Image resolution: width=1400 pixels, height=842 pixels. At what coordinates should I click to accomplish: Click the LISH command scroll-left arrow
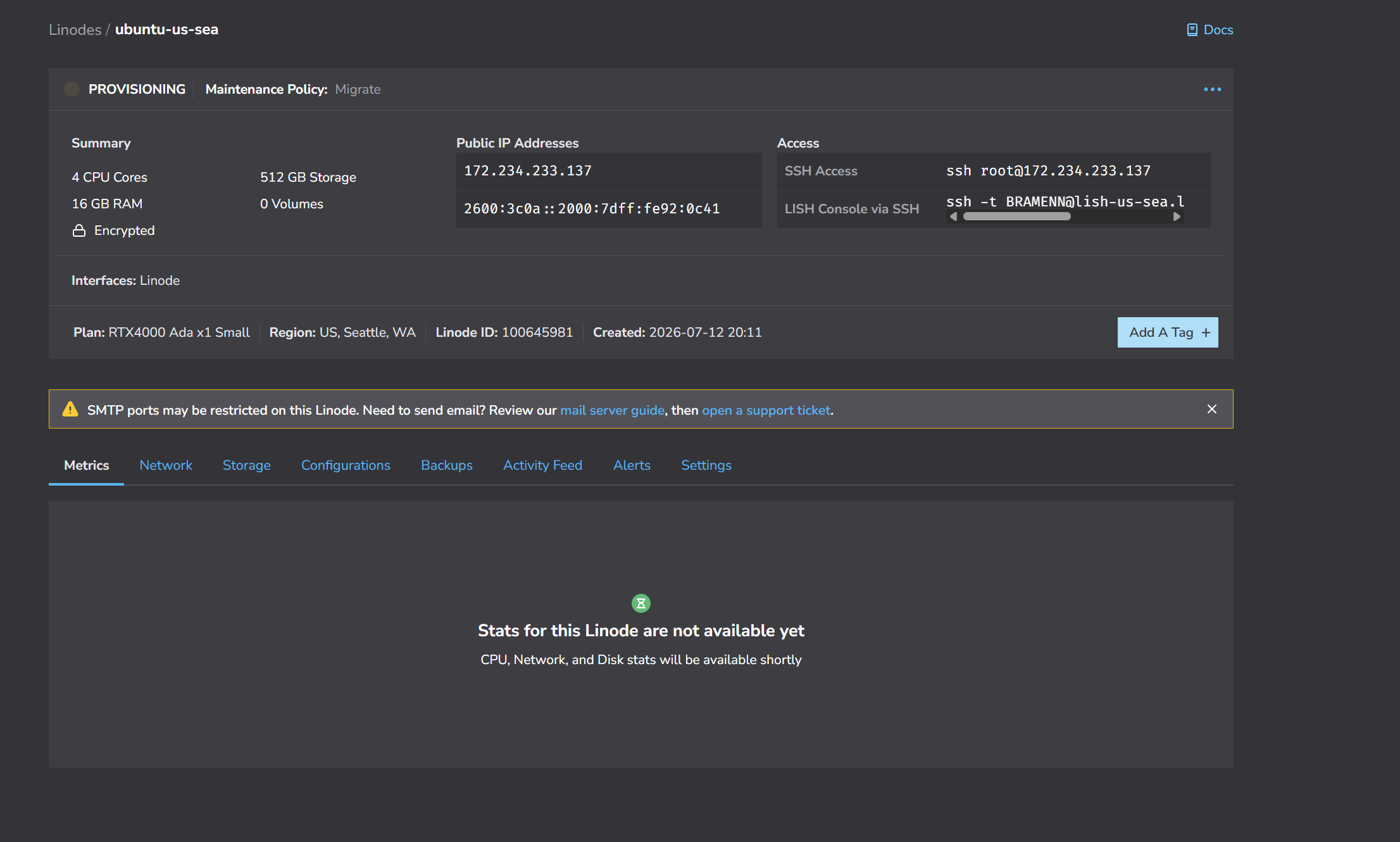point(953,217)
